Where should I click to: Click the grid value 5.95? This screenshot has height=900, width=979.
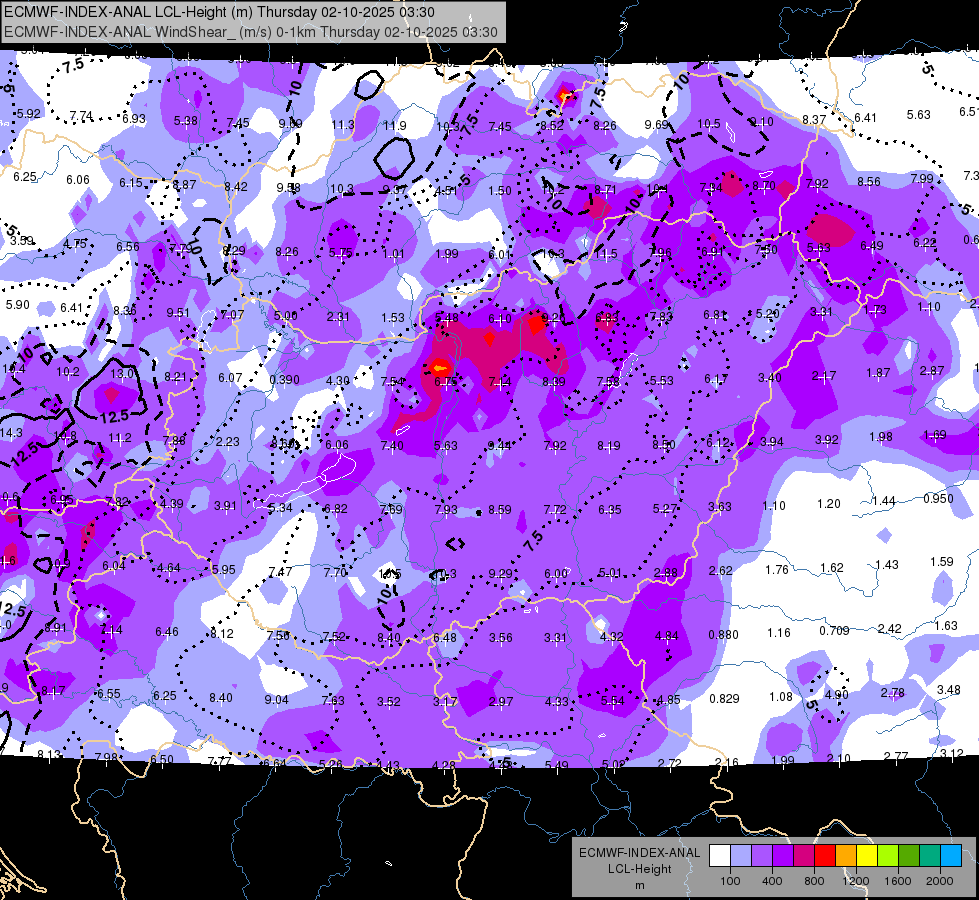(224, 570)
